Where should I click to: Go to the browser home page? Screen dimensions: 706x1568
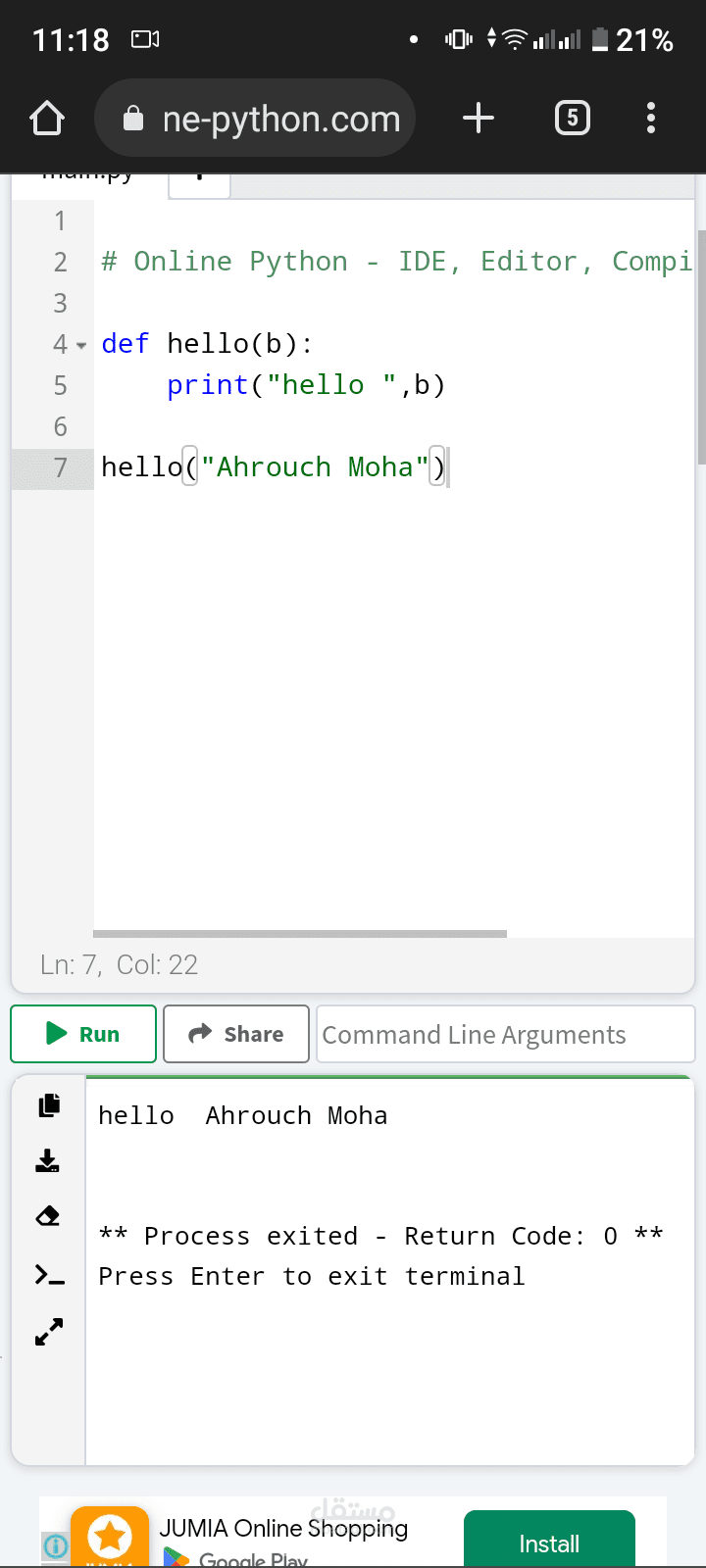[47, 119]
